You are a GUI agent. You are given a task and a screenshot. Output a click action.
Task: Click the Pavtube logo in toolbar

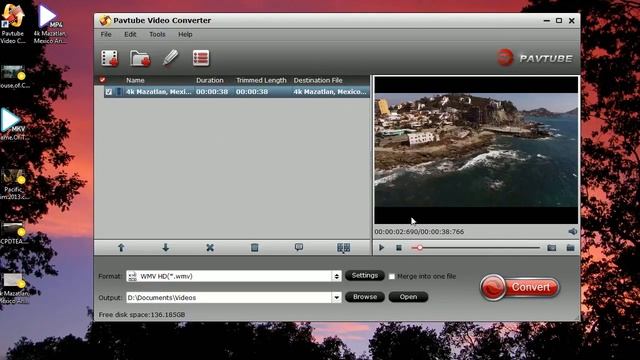click(x=535, y=58)
